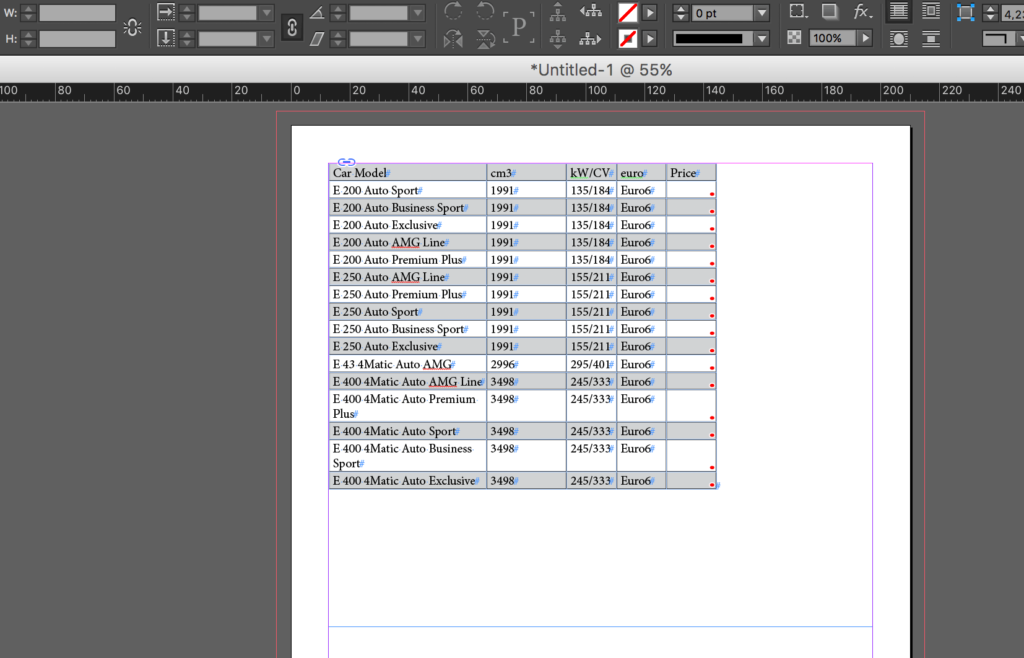1024x658 pixels.
Task: Click the Rotate 90° counter-clockwise icon
Action: coord(485,11)
